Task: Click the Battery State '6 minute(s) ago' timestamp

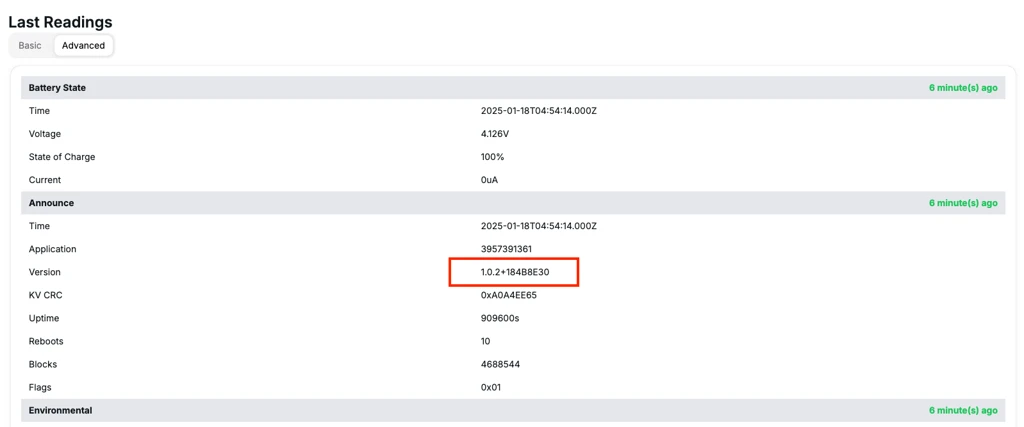Action: (962, 88)
